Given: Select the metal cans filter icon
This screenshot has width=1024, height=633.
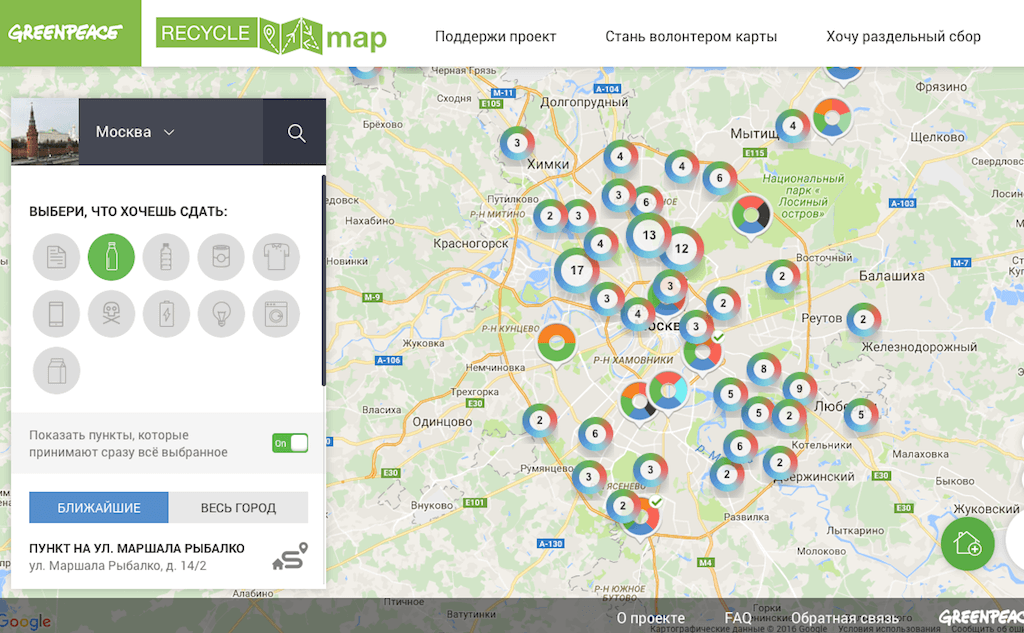Looking at the screenshot, I should (221, 257).
